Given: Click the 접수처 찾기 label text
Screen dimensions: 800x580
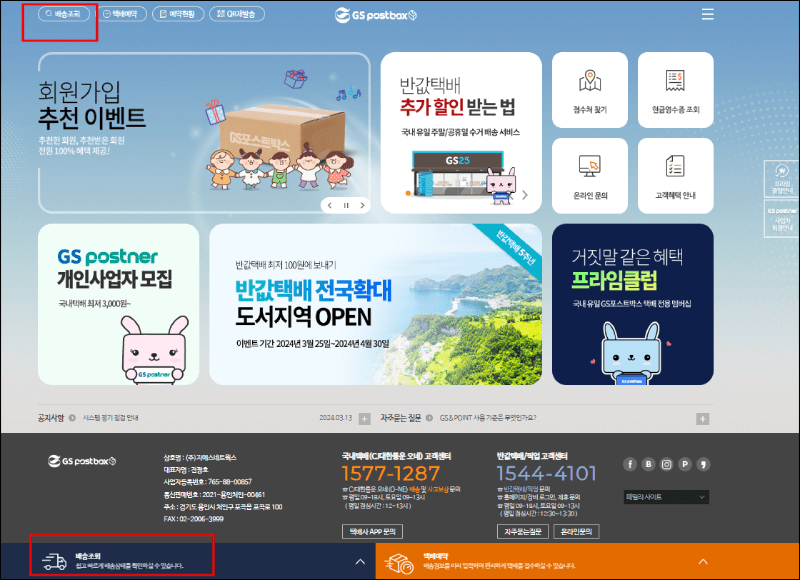Looking at the screenshot, I should (x=590, y=110).
